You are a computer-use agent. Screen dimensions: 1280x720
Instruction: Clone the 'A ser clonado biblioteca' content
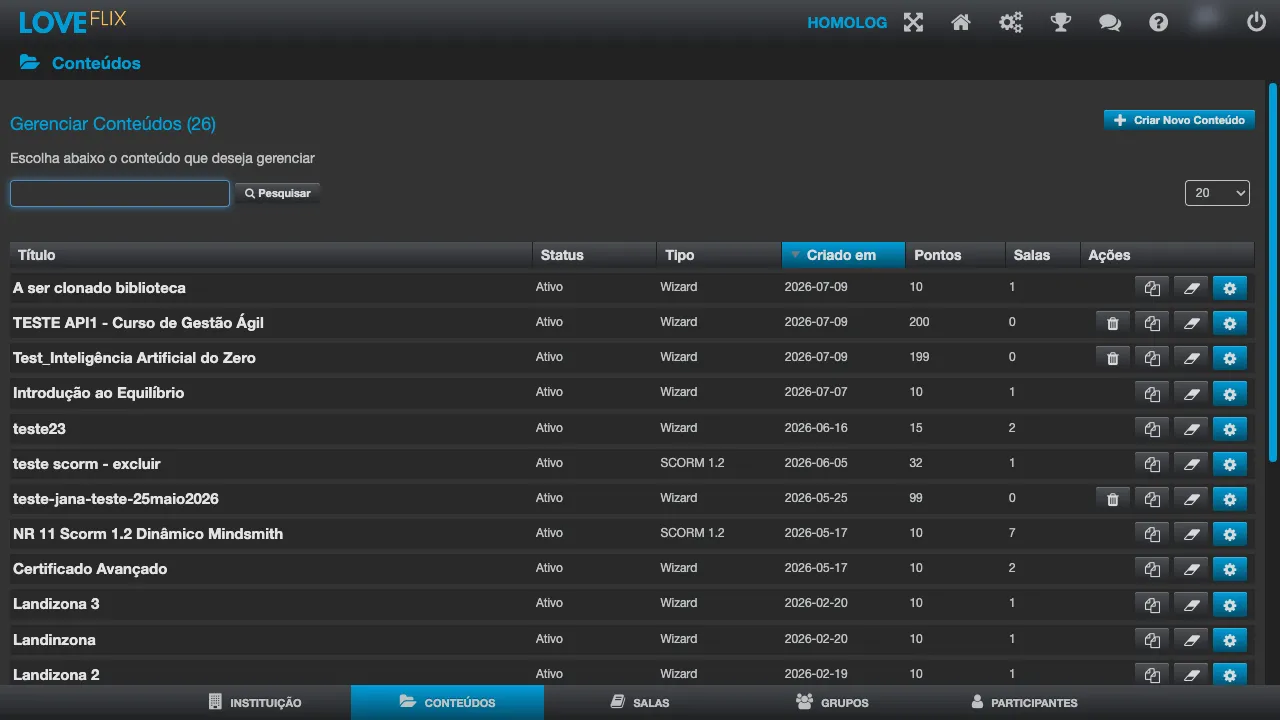1152,288
